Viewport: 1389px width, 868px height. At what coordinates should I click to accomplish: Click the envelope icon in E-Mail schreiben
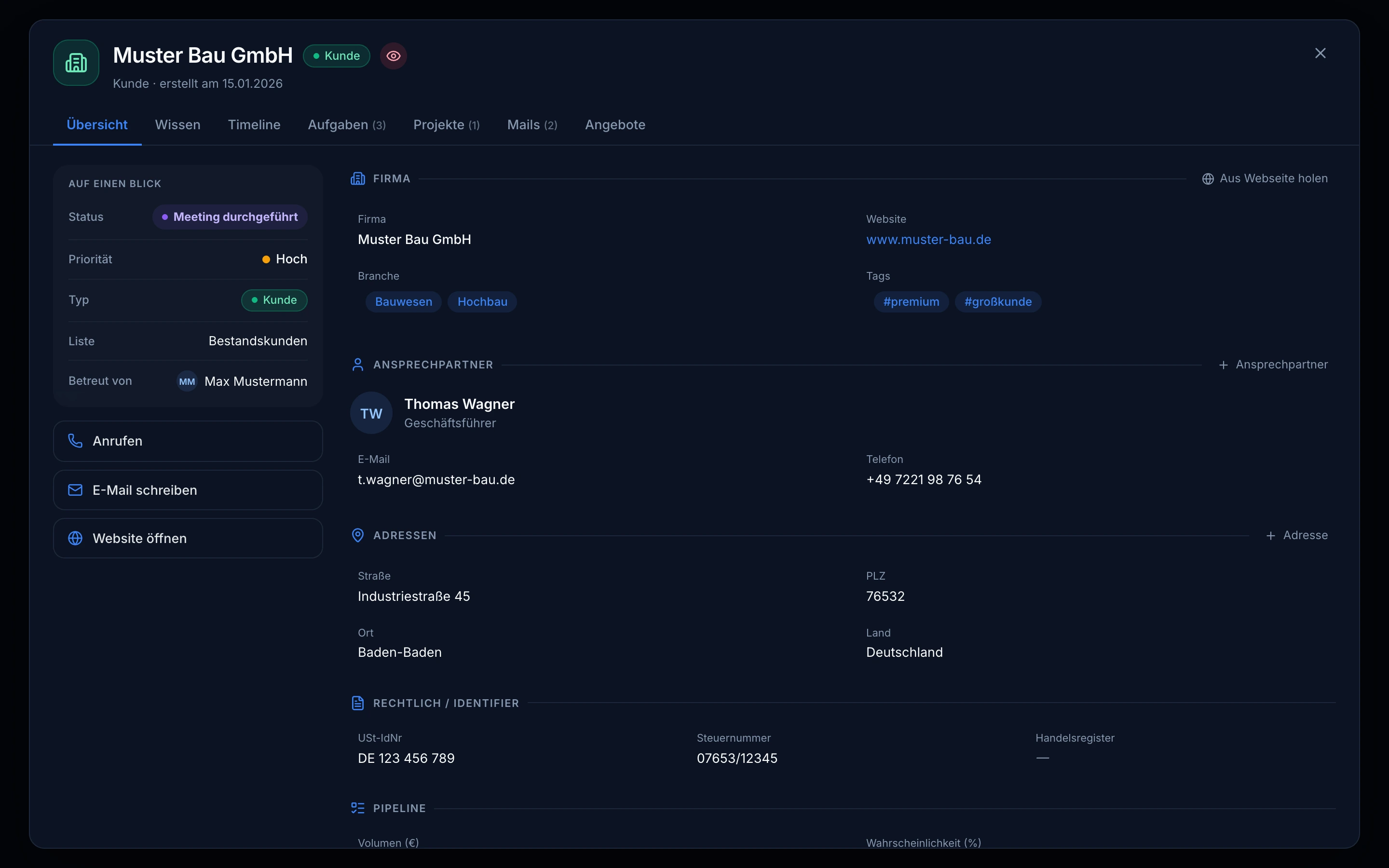(x=75, y=489)
